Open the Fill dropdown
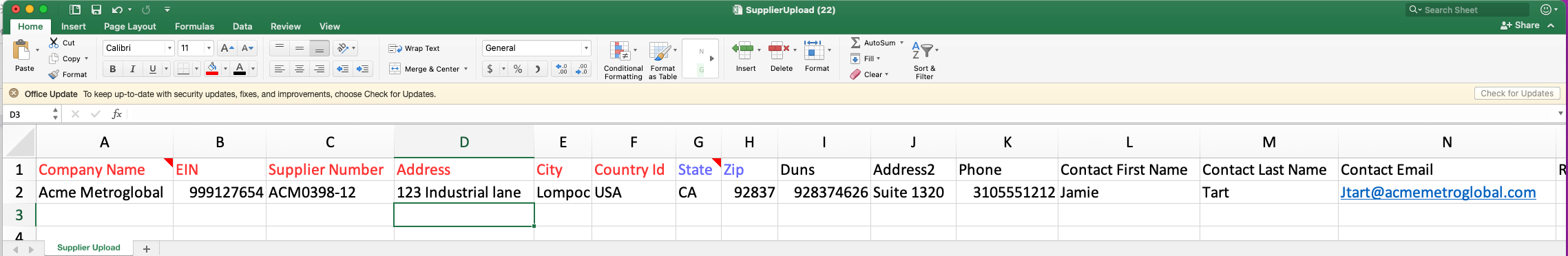The image size is (1568, 256). 866,58
